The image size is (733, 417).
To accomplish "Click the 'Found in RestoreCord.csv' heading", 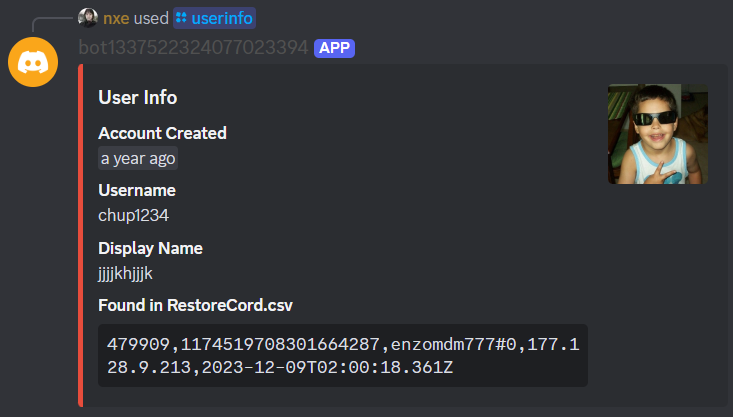I will pos(195,305).
